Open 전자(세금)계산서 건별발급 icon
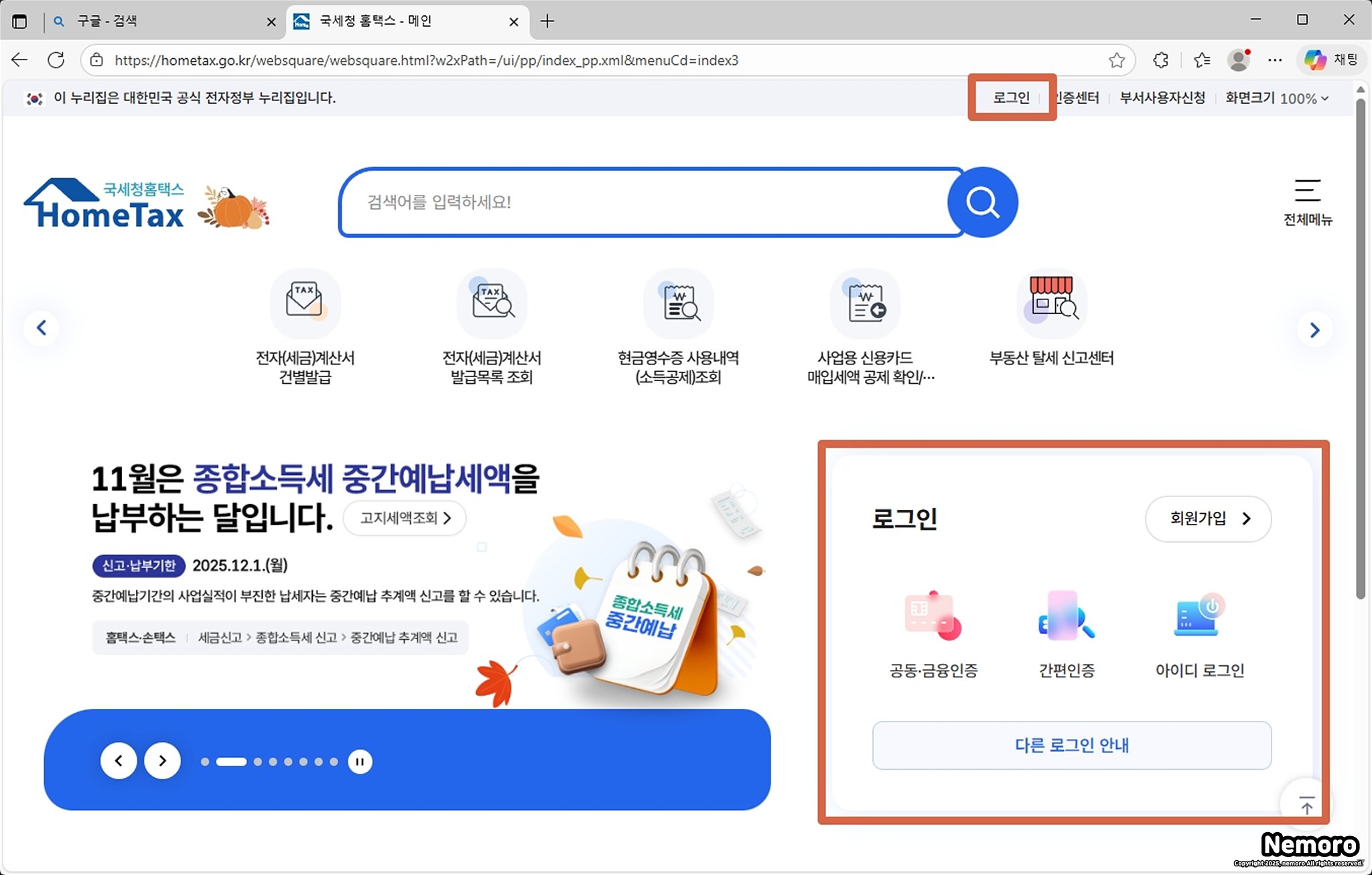 click(x=305, y=304)
